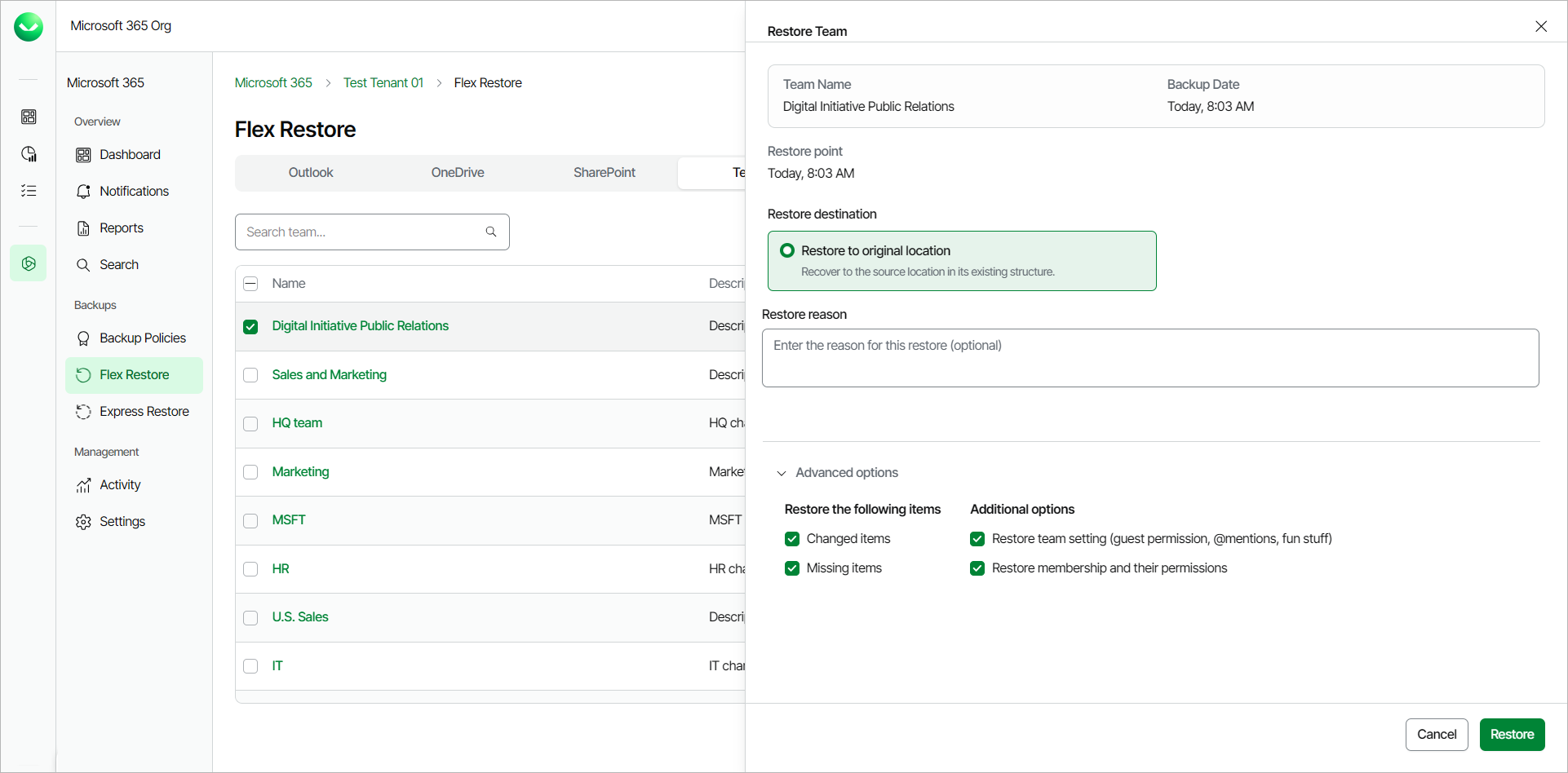This screenshot has height=773, width=1568.
Task: Open the task list icon in left rail
Action: [x=29, y=191]
